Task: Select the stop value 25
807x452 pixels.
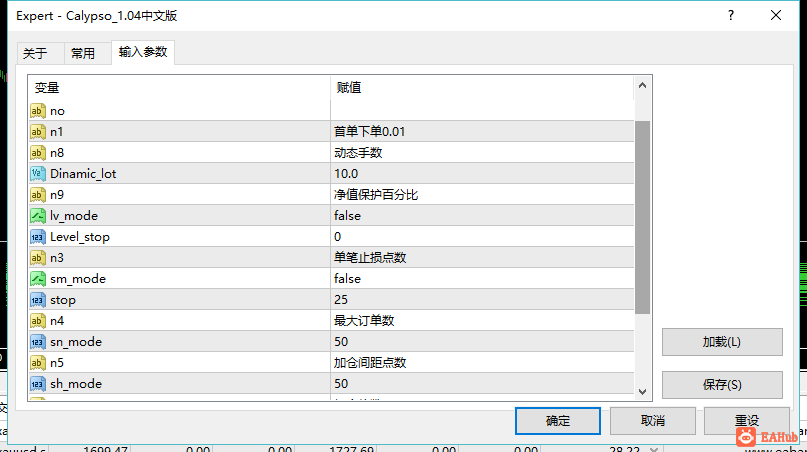Action: pyautogui.click(x=341, y=300)
